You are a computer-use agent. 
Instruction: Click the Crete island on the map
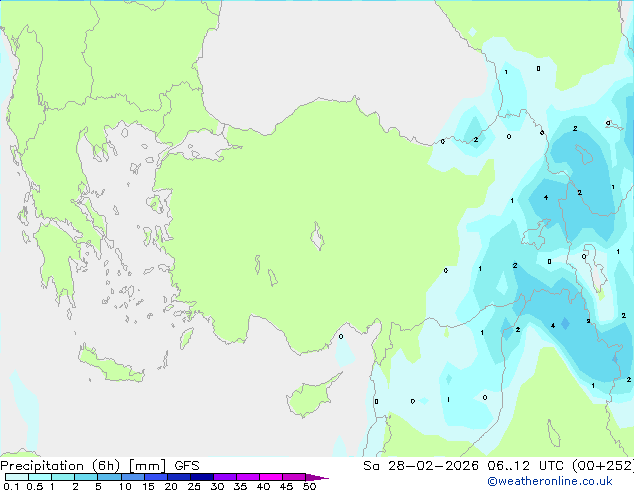point(111,366)
